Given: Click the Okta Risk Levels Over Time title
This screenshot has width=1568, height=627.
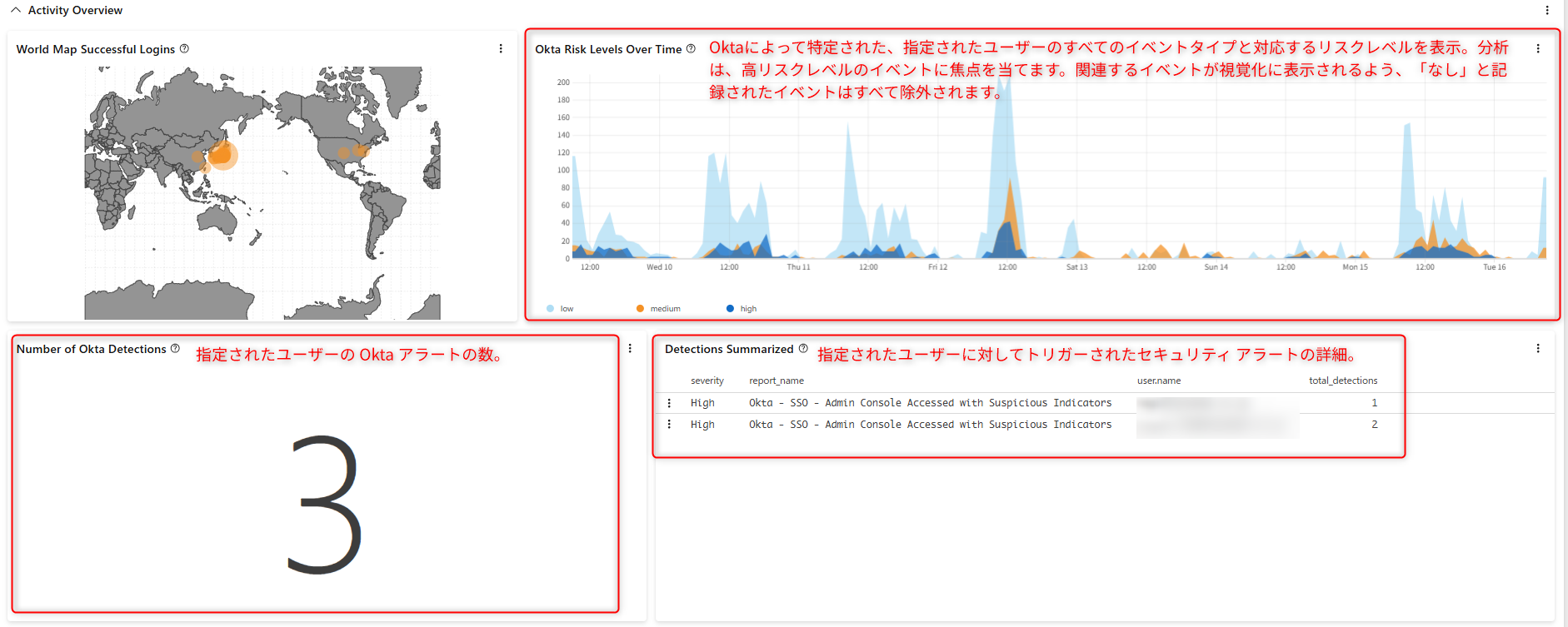Looking at the screenshot, I should coord(608,49).
